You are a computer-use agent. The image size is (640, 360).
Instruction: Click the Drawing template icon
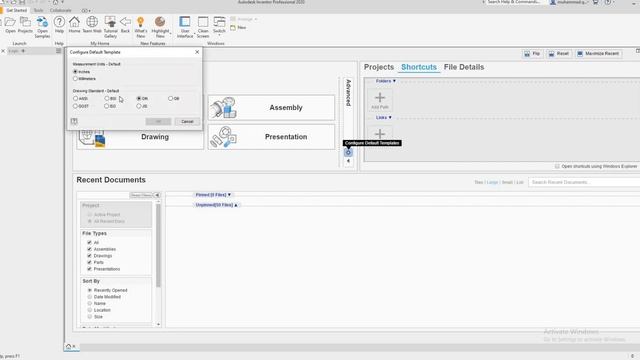92,138
